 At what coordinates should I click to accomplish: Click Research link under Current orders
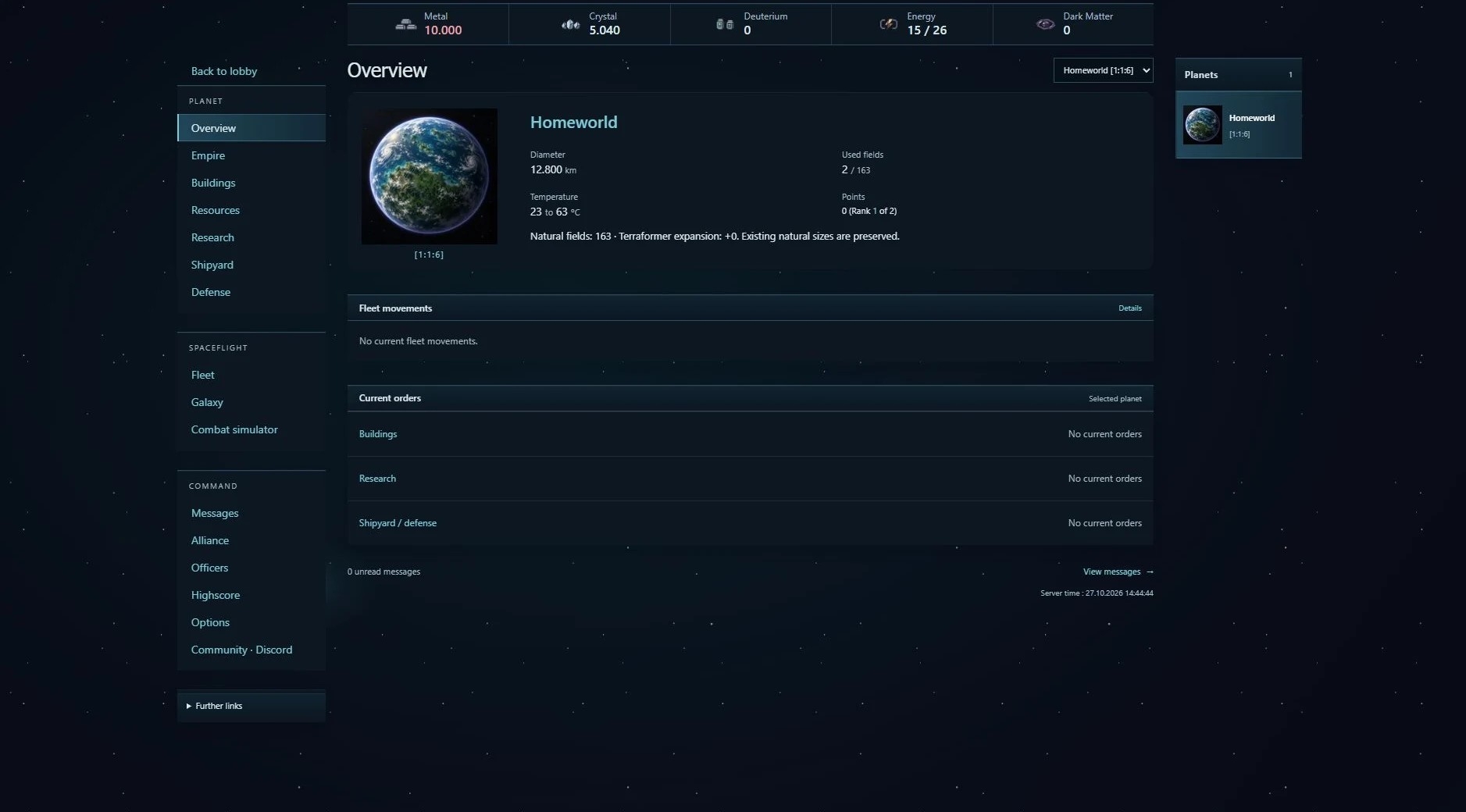coord(377,479)
